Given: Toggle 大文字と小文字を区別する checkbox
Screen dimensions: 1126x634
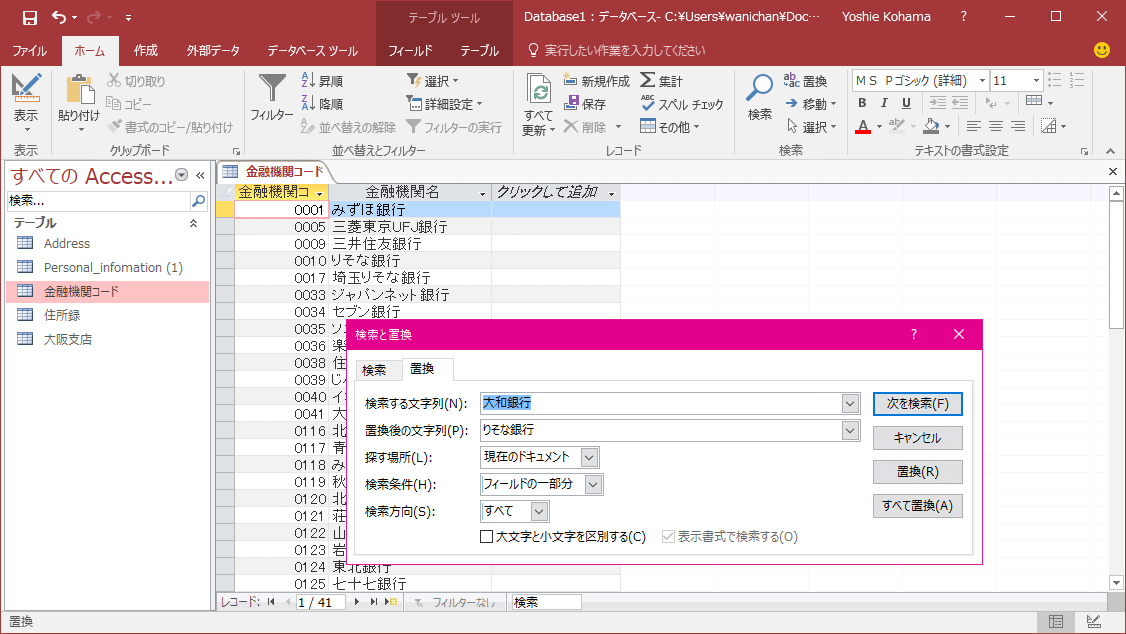Looking at the screenshot, I should click(486, 536).
